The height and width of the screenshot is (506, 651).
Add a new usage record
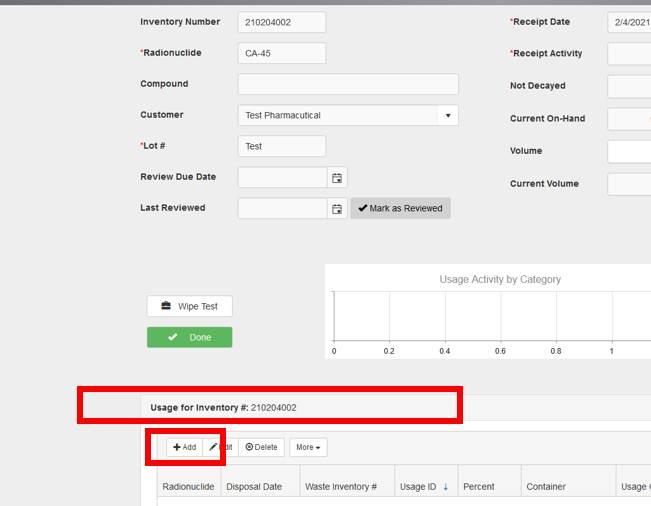coord(184,447)
